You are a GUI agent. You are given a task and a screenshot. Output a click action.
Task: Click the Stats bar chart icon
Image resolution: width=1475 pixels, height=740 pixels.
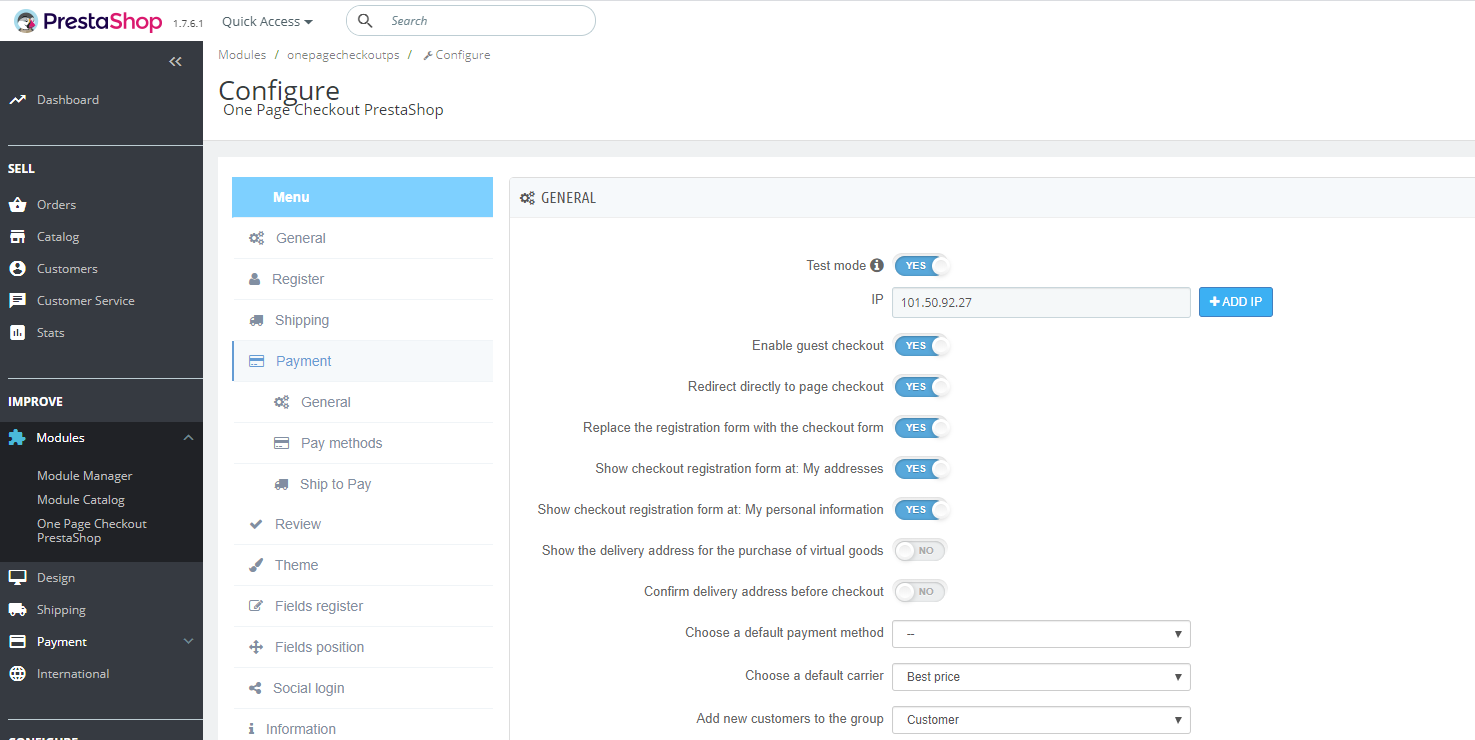17,333
